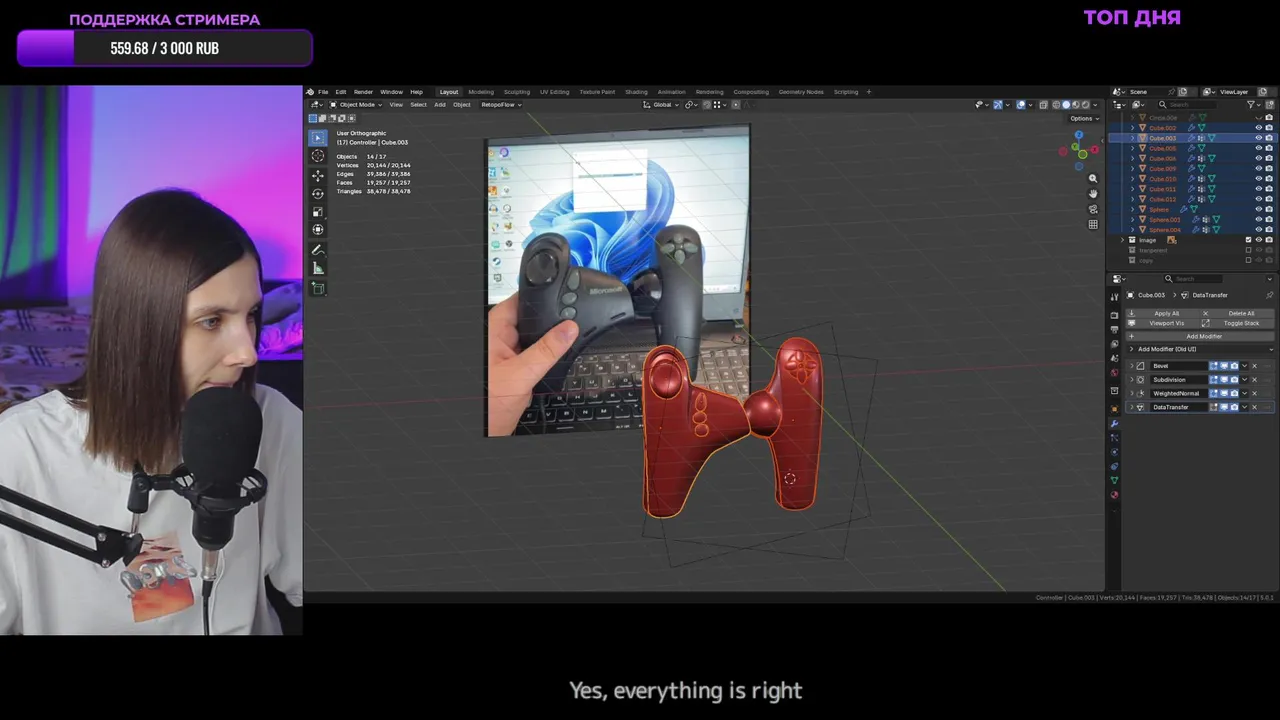Open the Global transform orientation dropdown
1280x720 pixels.
661,104
